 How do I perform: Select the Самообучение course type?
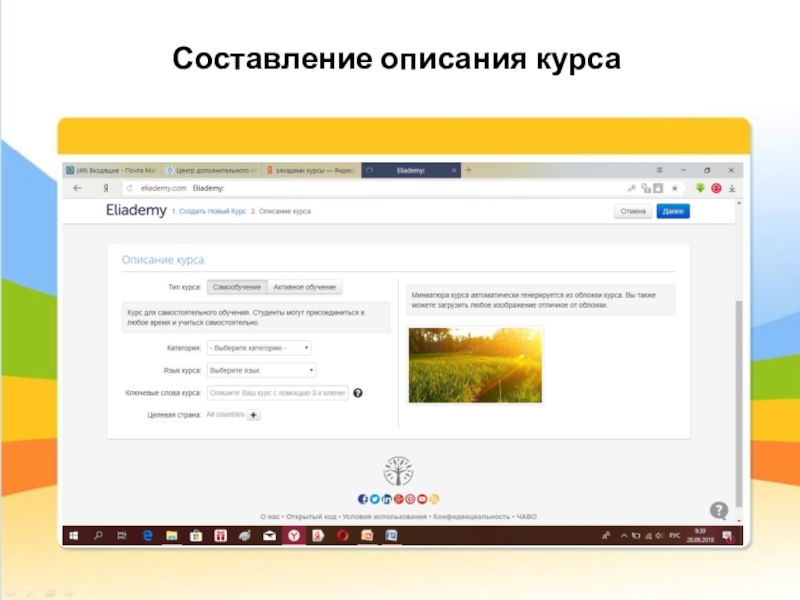237,287
